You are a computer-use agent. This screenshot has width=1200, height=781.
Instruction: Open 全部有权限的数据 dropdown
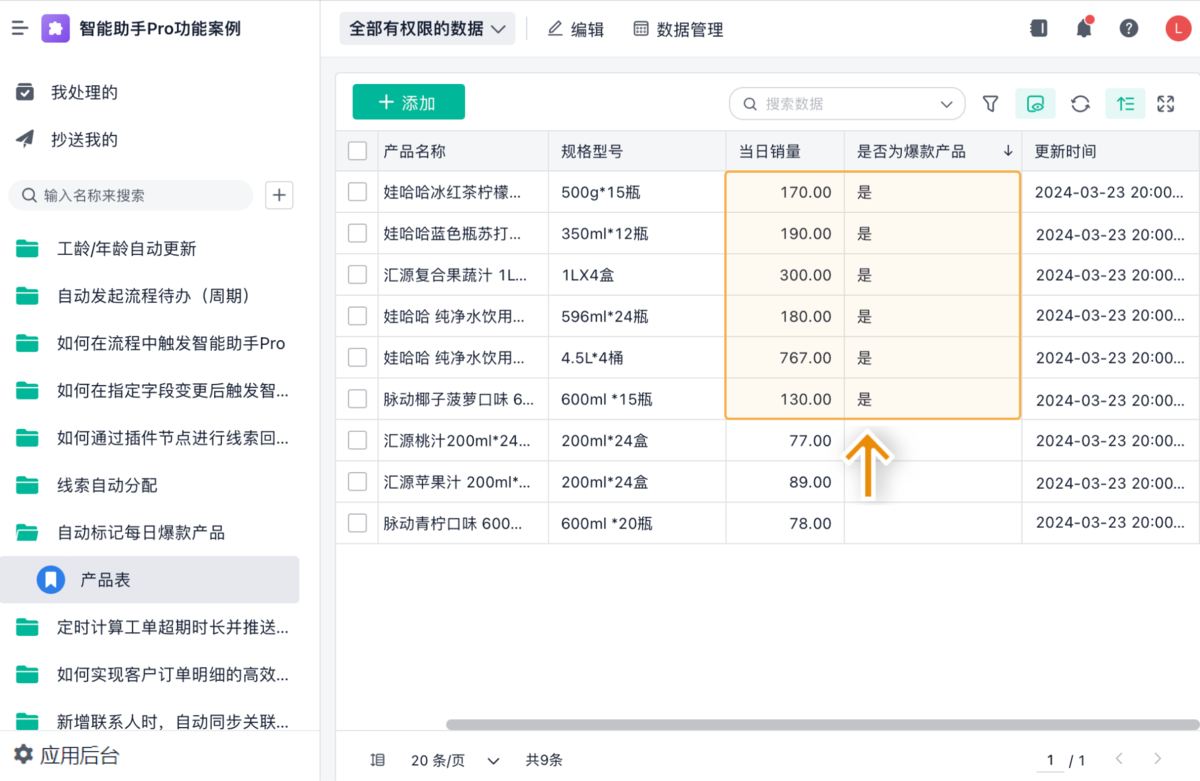click(x=427, y=29)
